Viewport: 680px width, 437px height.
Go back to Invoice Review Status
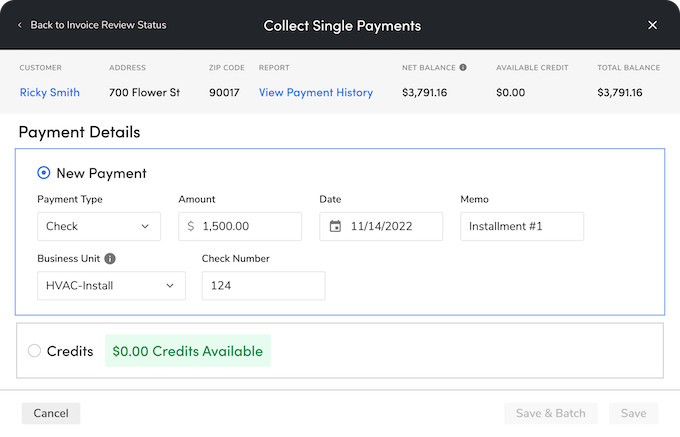click(98, 25)
